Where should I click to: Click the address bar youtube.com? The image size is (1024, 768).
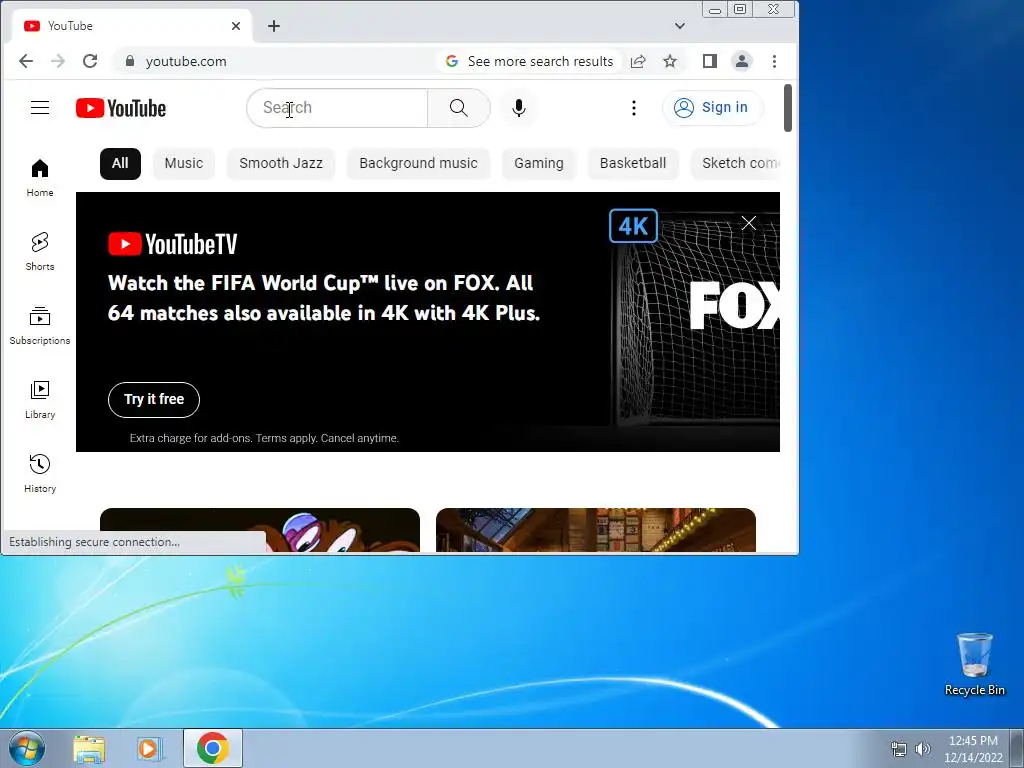(186, 61)
